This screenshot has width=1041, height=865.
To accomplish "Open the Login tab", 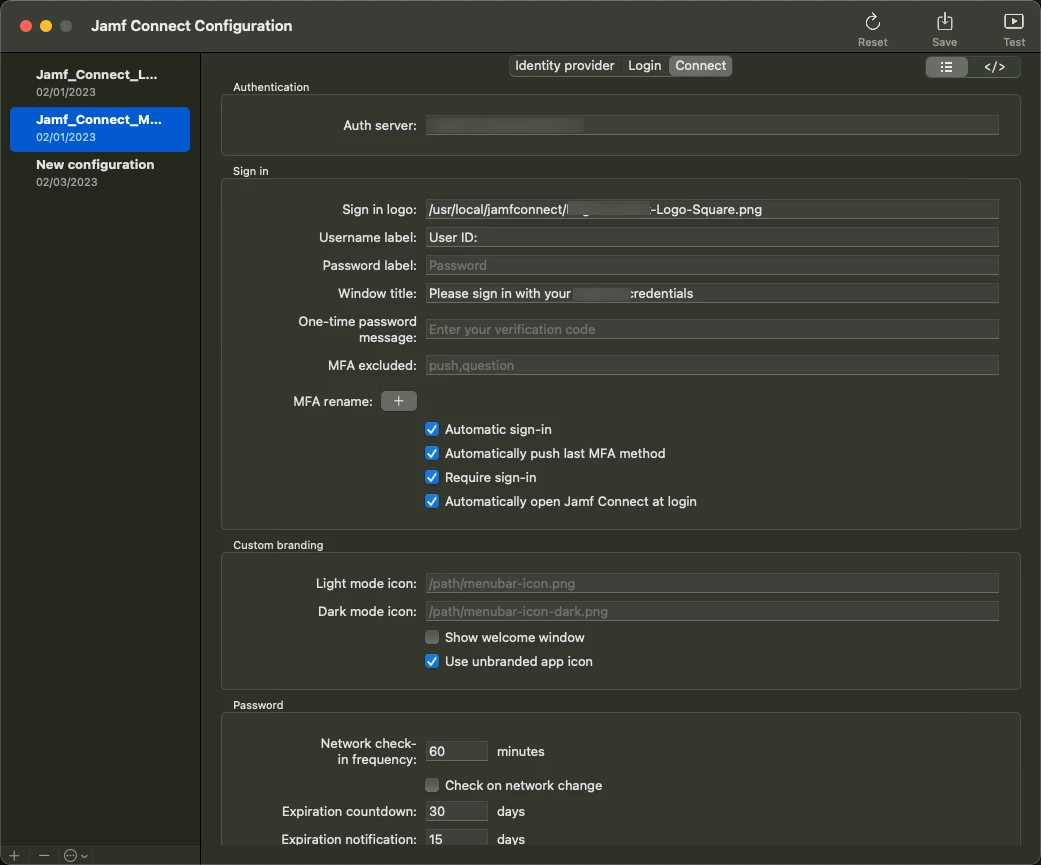I will click(x=644, y=66).
